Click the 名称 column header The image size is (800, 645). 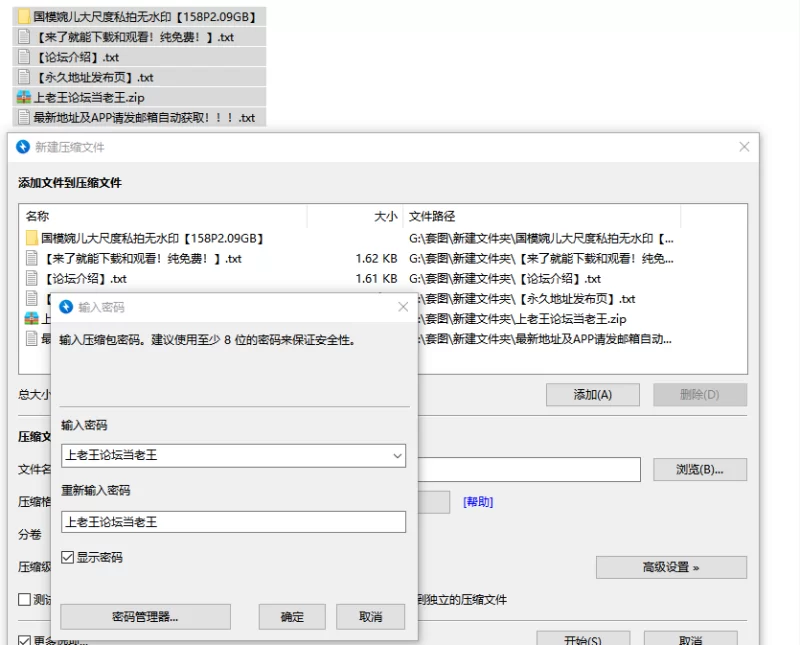click(37, 216)
